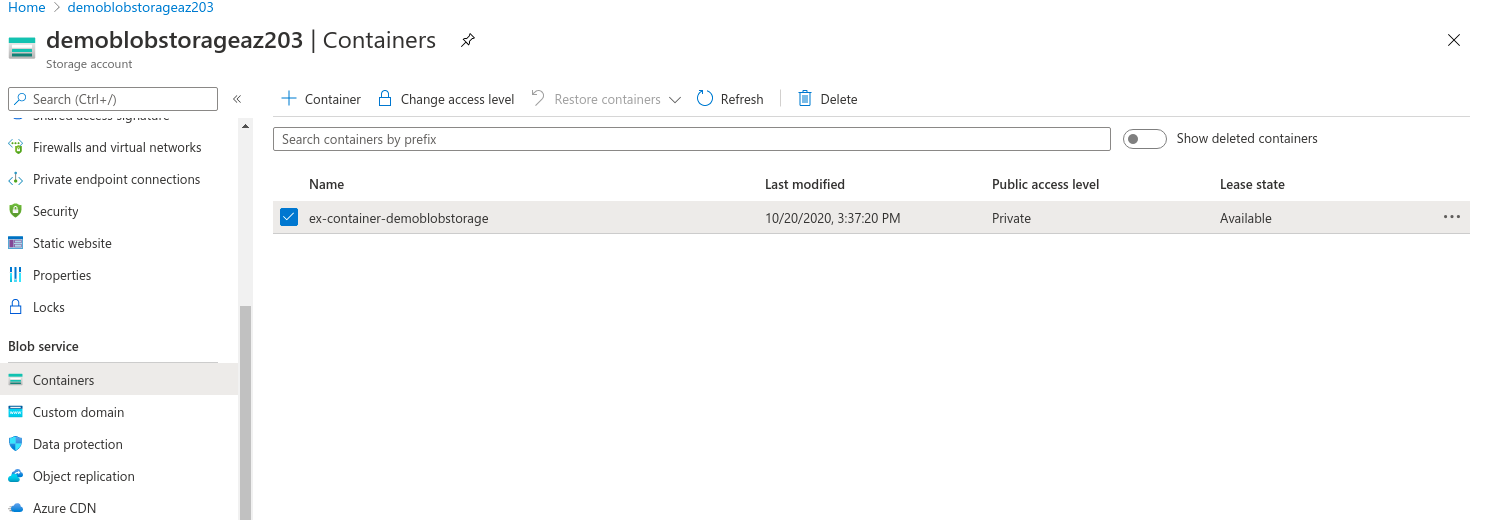The image size is (1485, 520).
Task: Select Properties in the sidebar
Action: (62, 275)
